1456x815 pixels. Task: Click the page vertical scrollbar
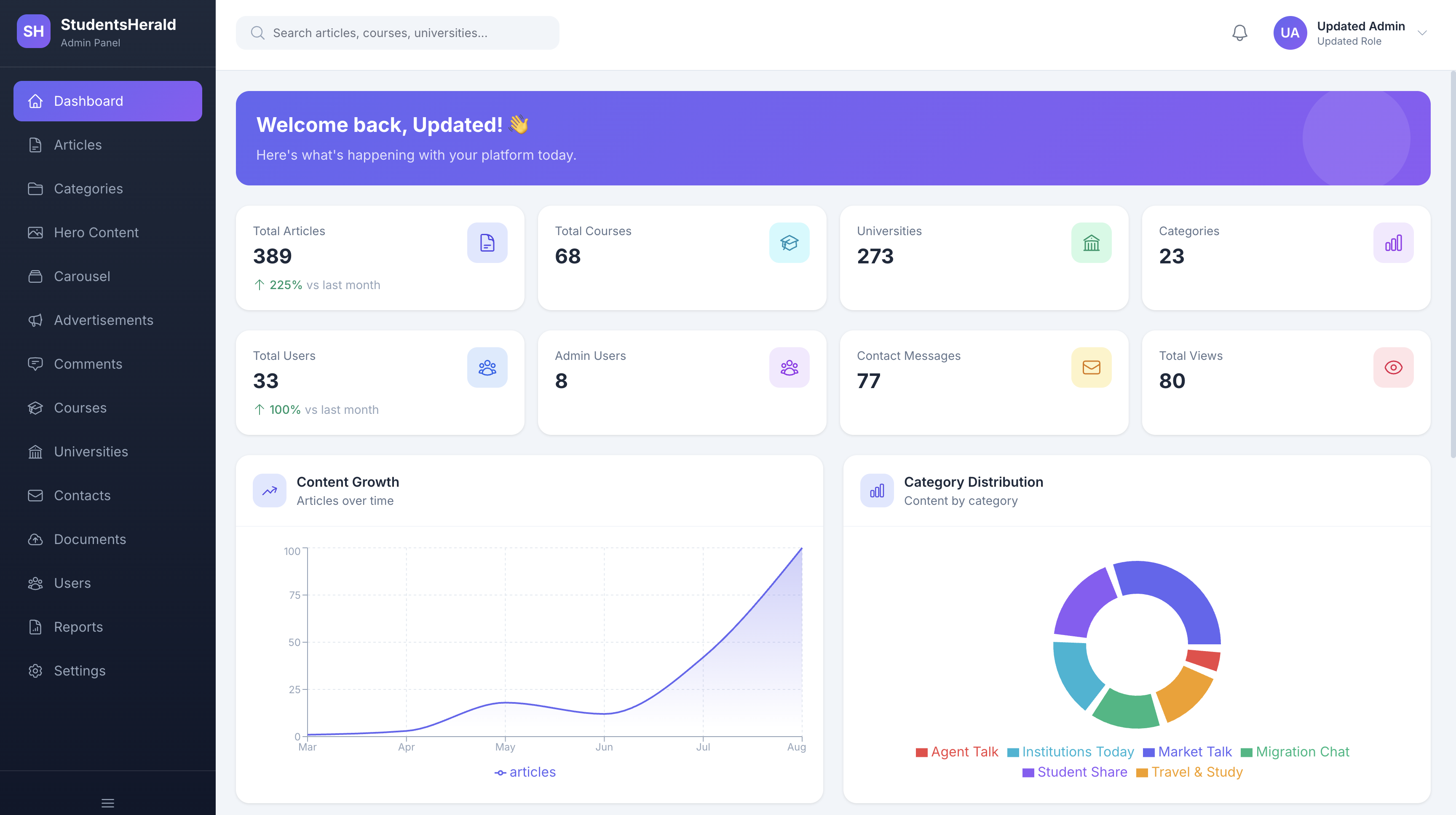point(1453,265)
